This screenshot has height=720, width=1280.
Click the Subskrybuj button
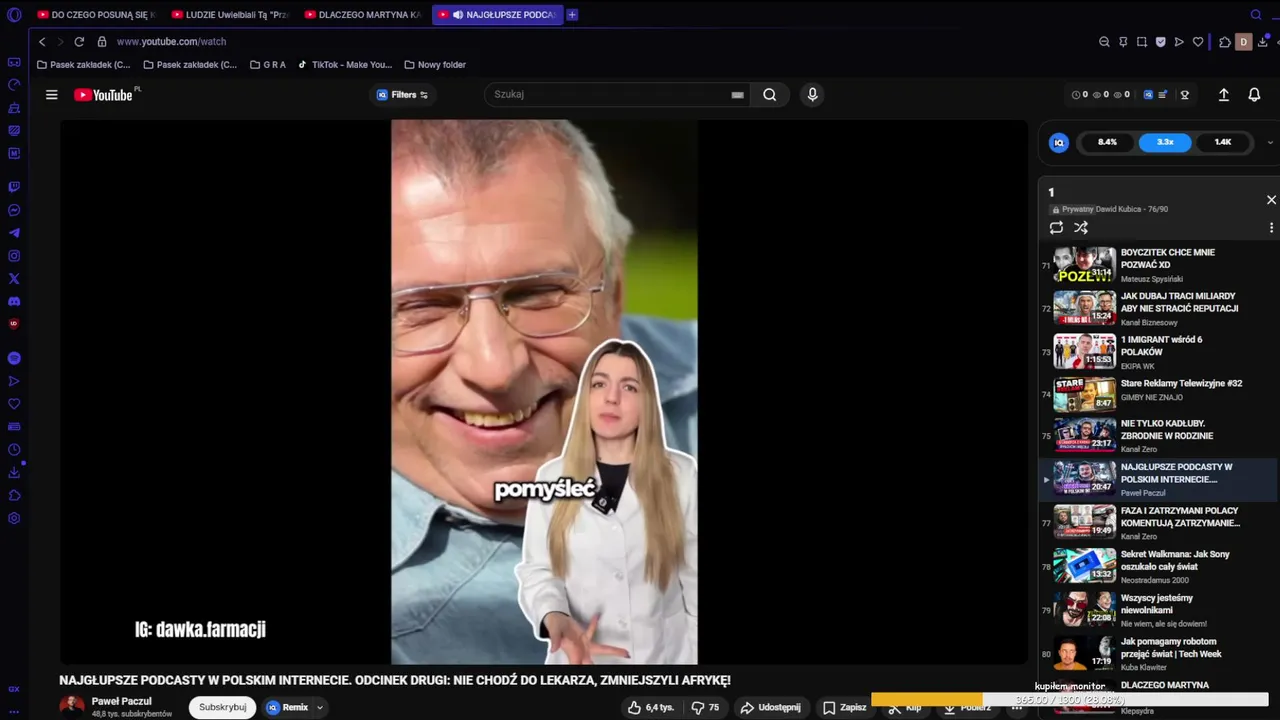(x=222, y=707)
